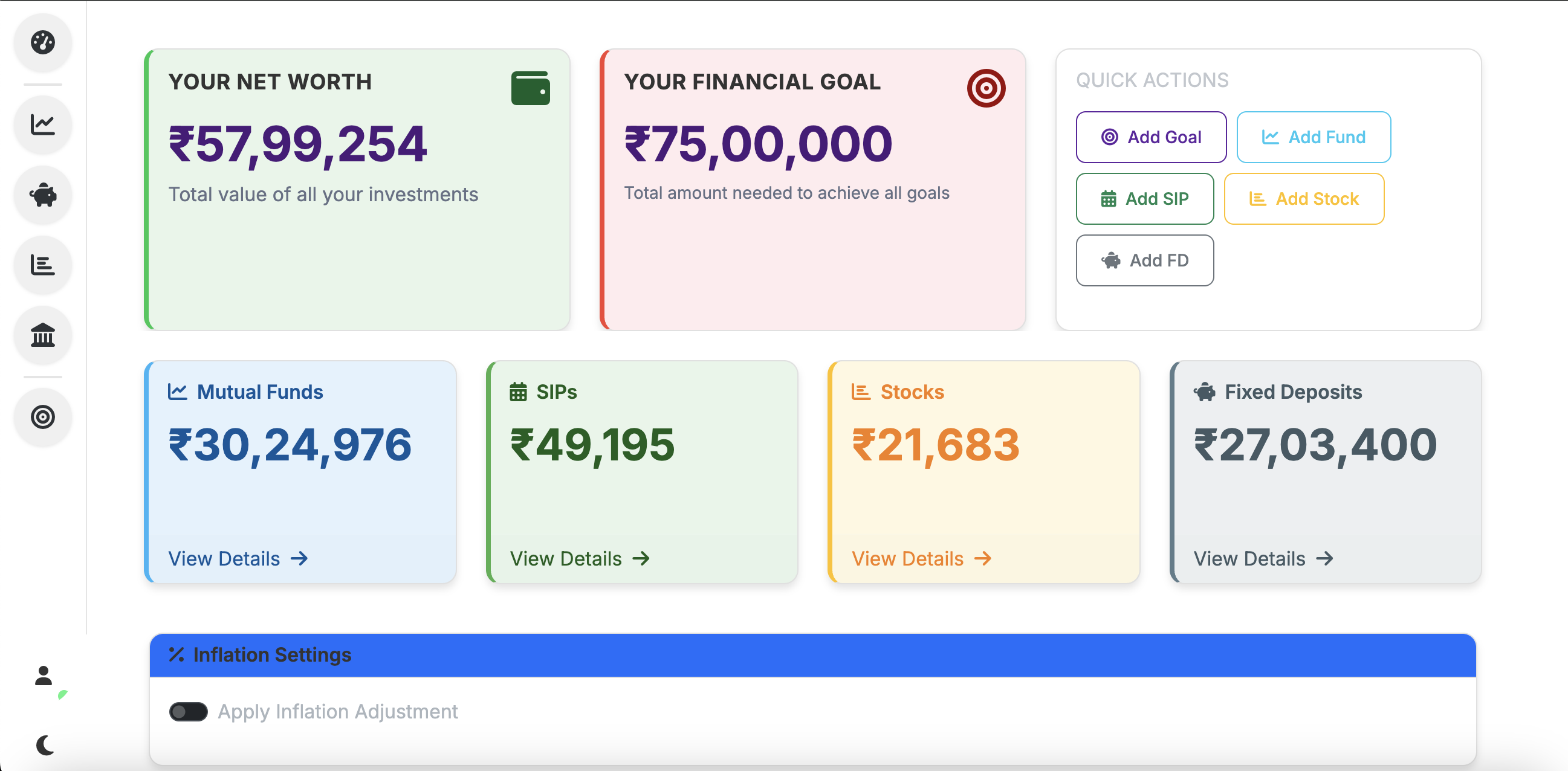Screen dimensions: 1568x771
Task: Click the Apply Inflation Adjustment label
Action: (x=338, y=712)
